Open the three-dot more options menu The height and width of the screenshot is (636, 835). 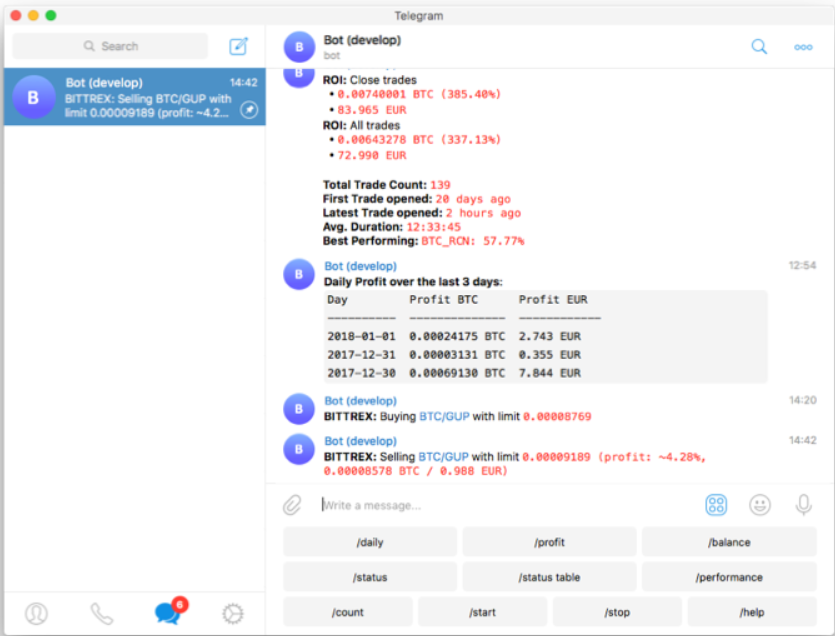click(803, 47)
